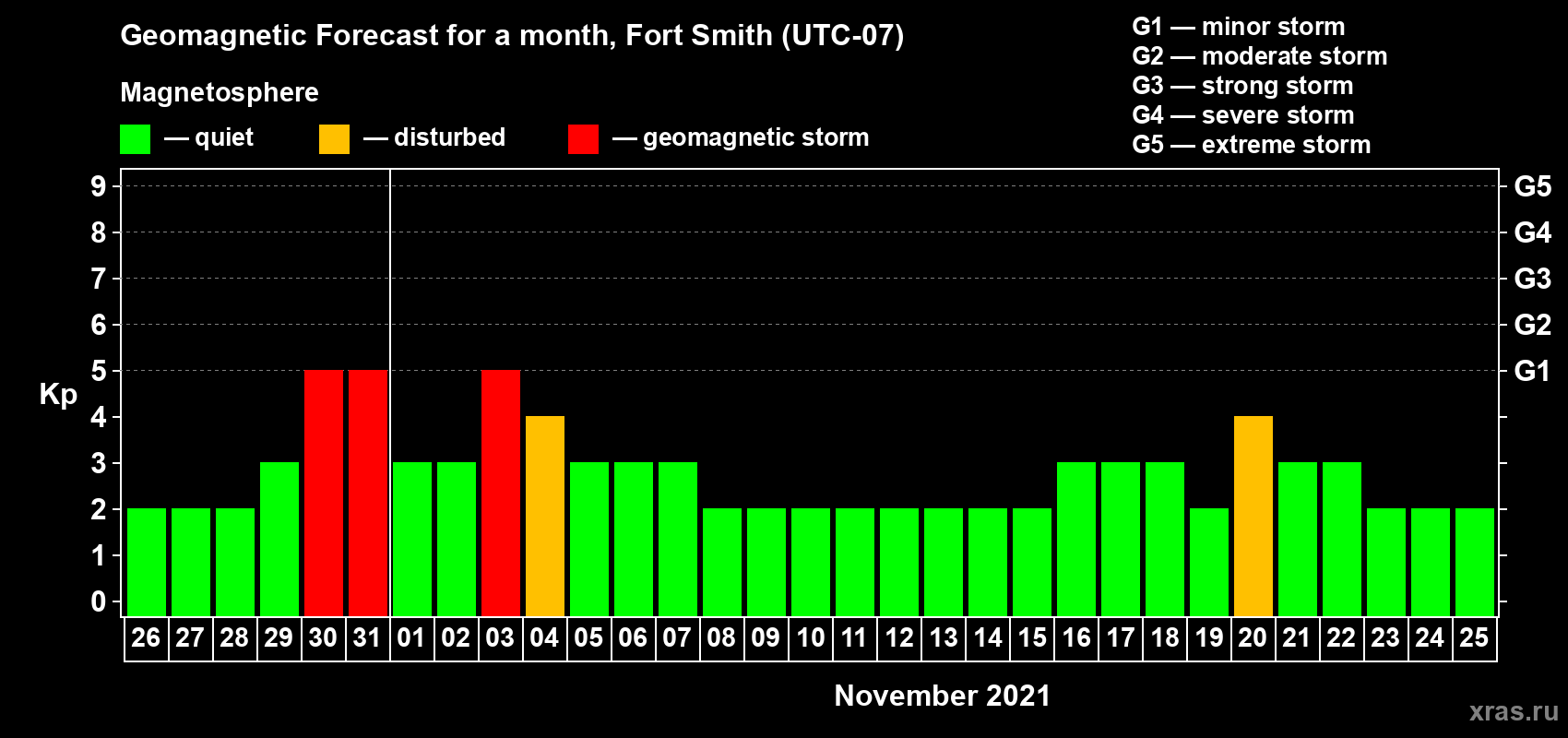Select the green bar for day 26
Viewport: 1568px width, 738px height.
(x=147, y=562)
